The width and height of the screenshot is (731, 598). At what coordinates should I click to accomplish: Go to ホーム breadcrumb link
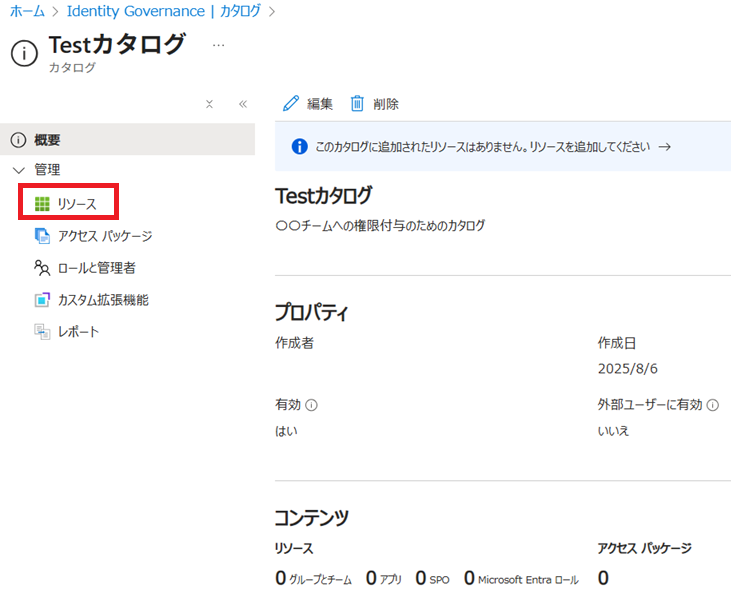click(x=27, y=12)
